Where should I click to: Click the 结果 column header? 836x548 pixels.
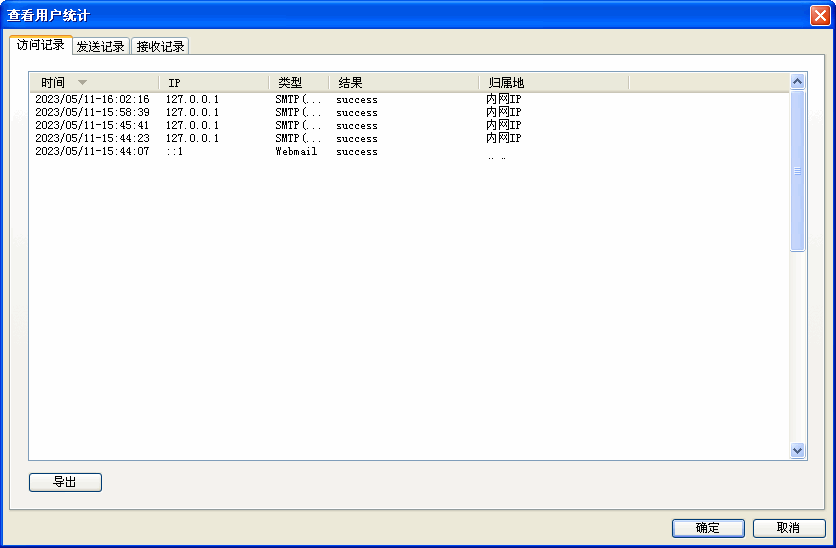pyautogui.click(x=350, y=83)
